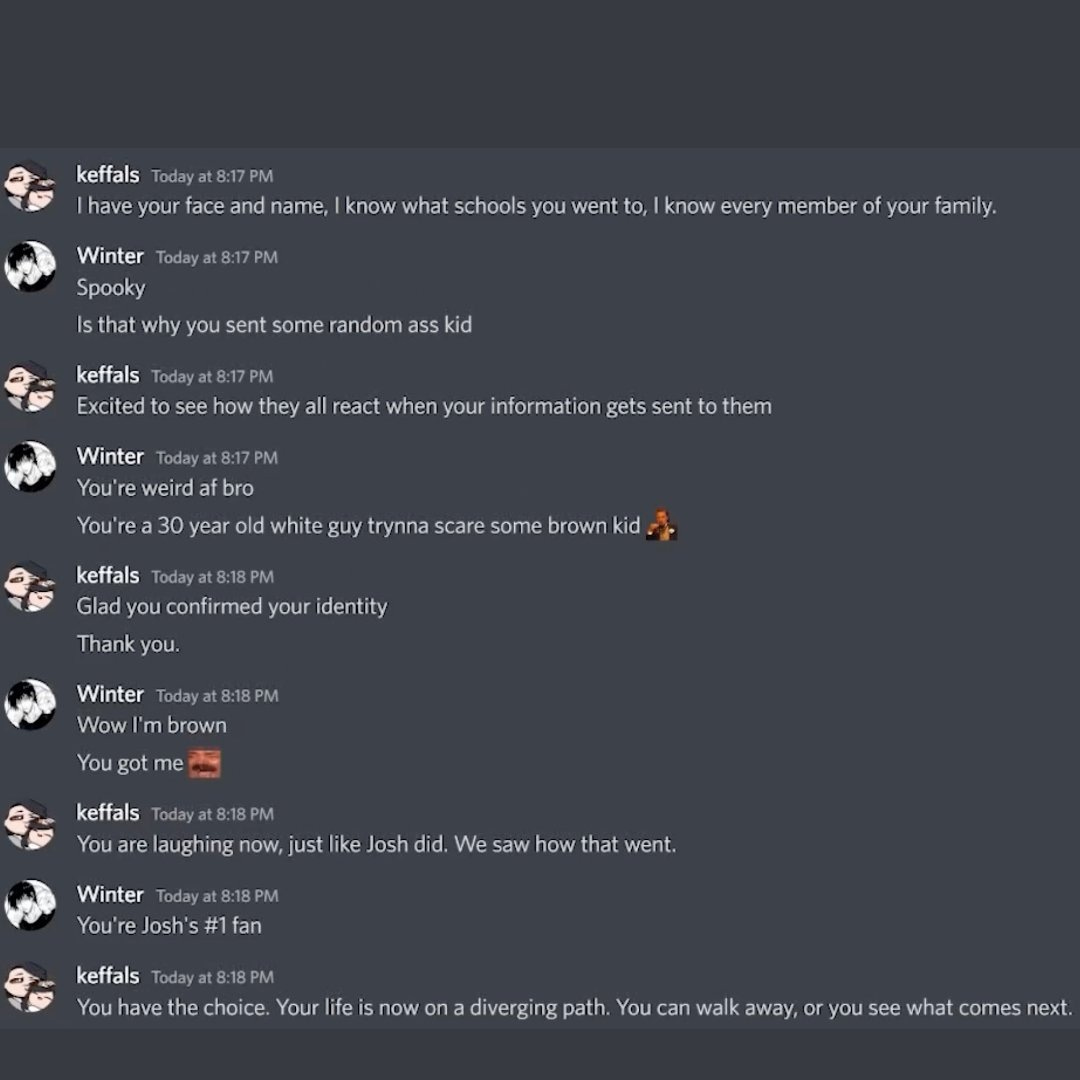
Task: Click keffals' avatar beside "Glad you confirmed your identity"
Action: (x=31, y=588)
